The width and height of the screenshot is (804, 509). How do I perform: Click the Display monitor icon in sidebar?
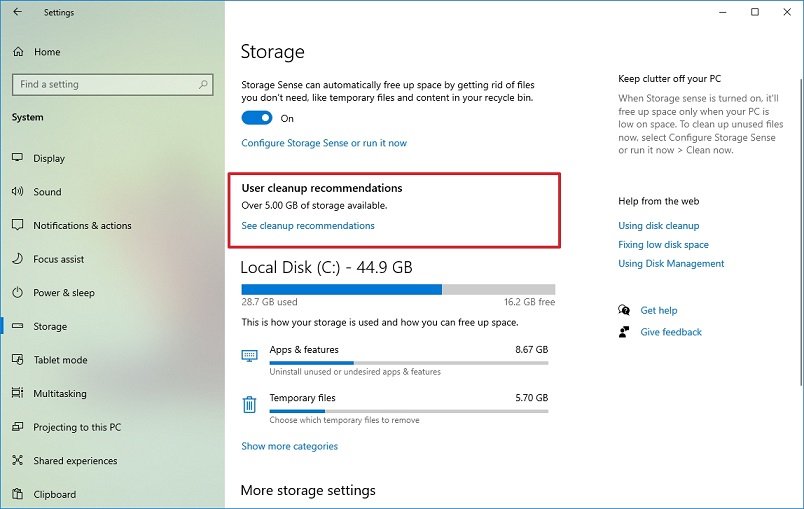point(18,158)
